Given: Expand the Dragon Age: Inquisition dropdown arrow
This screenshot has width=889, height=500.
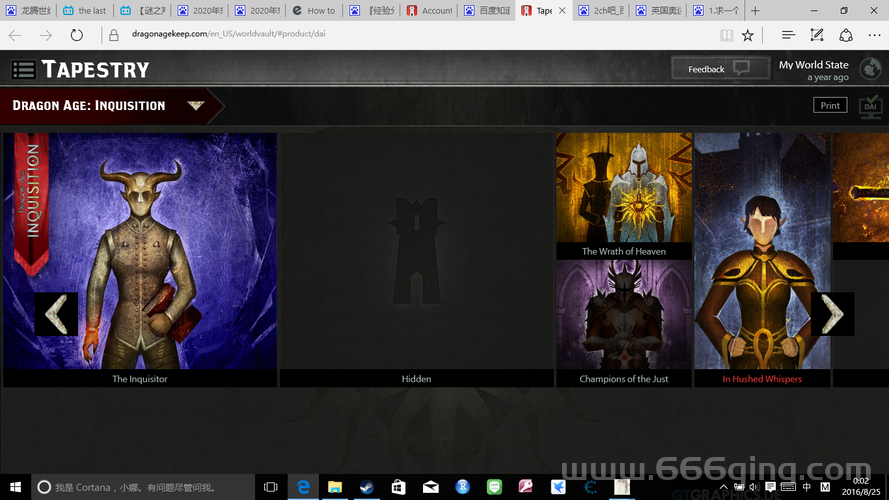Looking at the screenshot, I should pyautogui.click(x=196, y=105).
